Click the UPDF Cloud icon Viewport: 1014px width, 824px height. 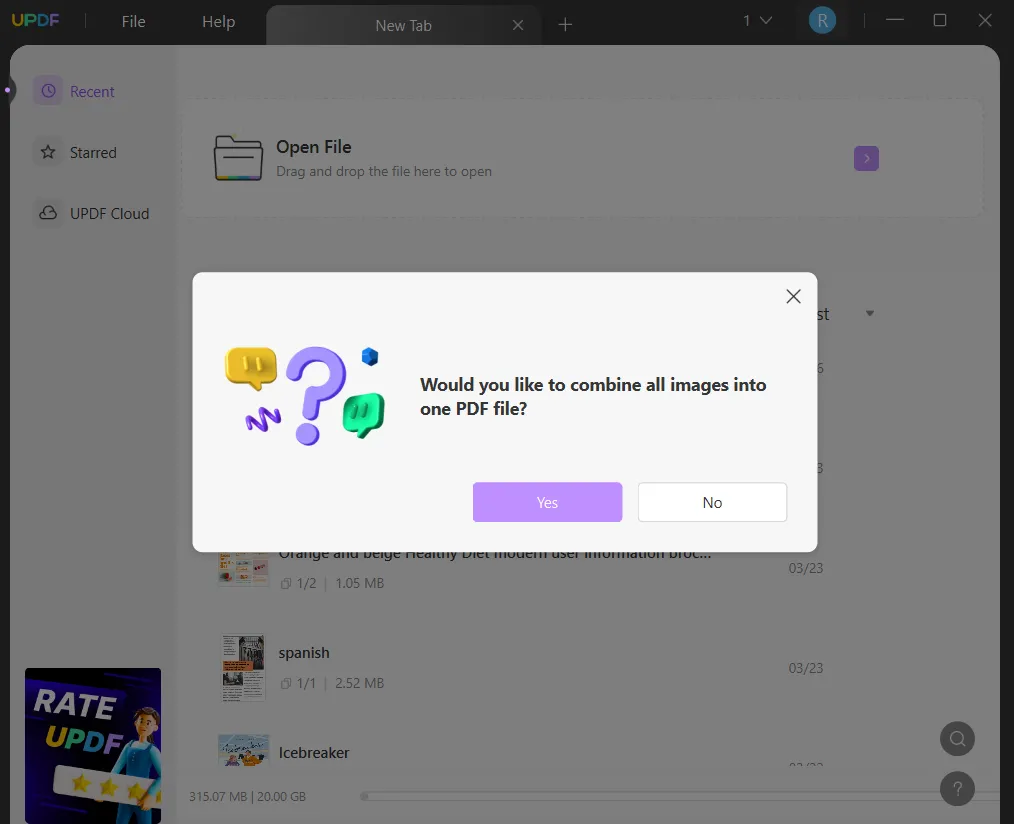click(49, 213)
